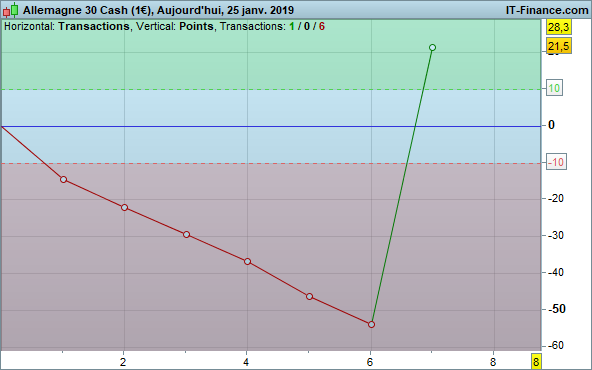Click the 'Points' vertical axis setting text
This screenshot has height=370, width=592.
click(x=196, y=26)
